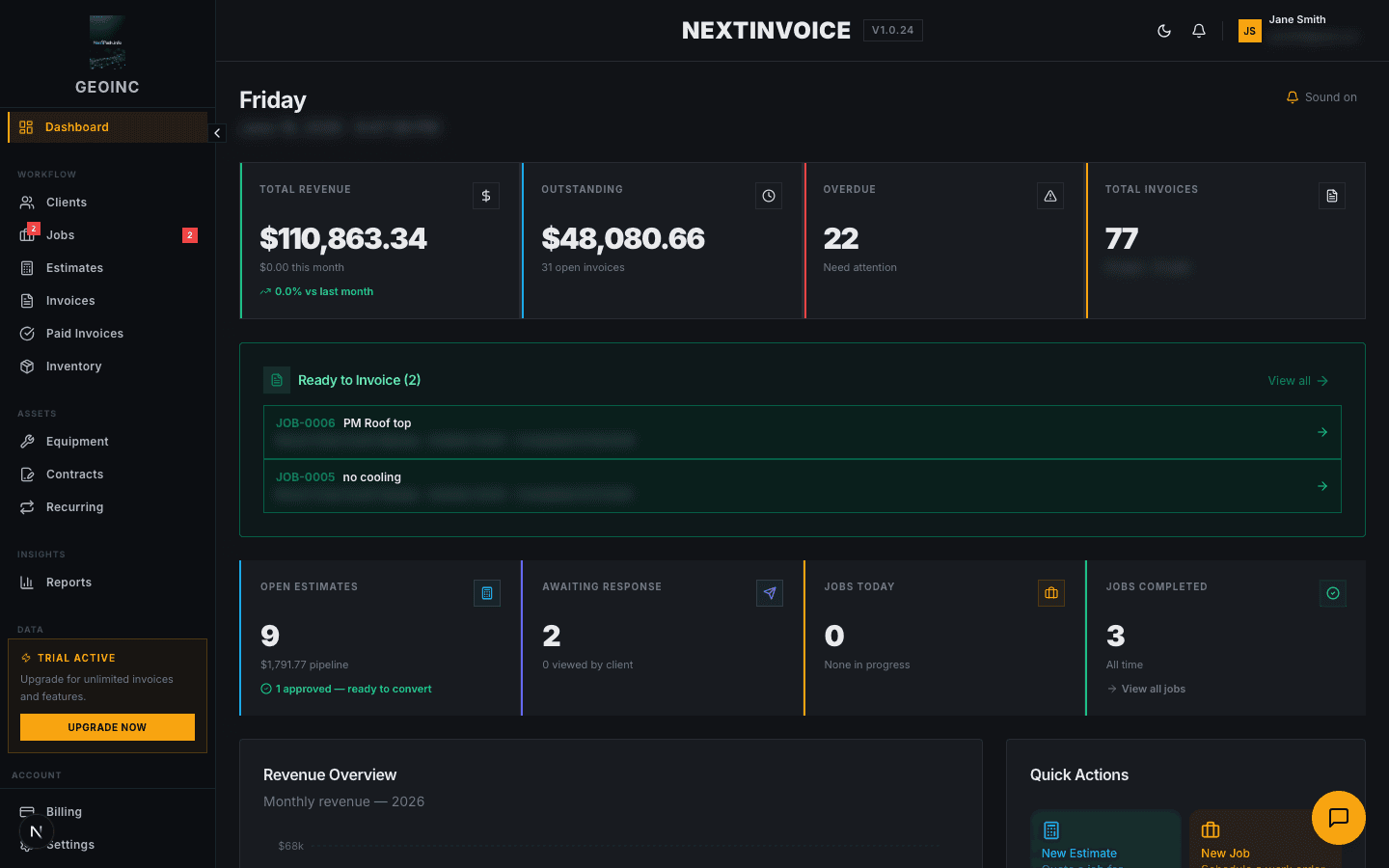This screenshot has height=868, width=1389.
Task: Click the 22 overdue count
Action: 841,238
